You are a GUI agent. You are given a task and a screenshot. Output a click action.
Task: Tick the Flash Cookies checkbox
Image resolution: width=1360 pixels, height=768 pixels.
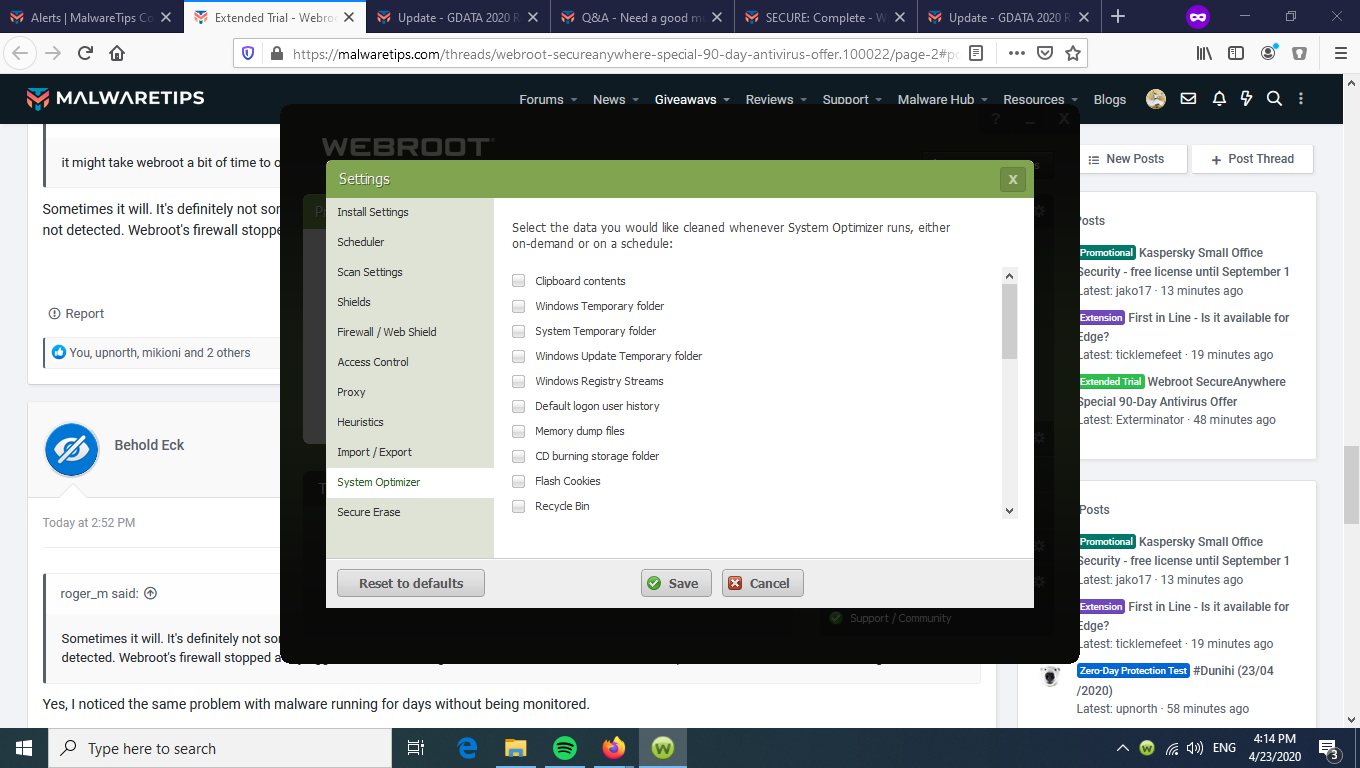[519, 481]
